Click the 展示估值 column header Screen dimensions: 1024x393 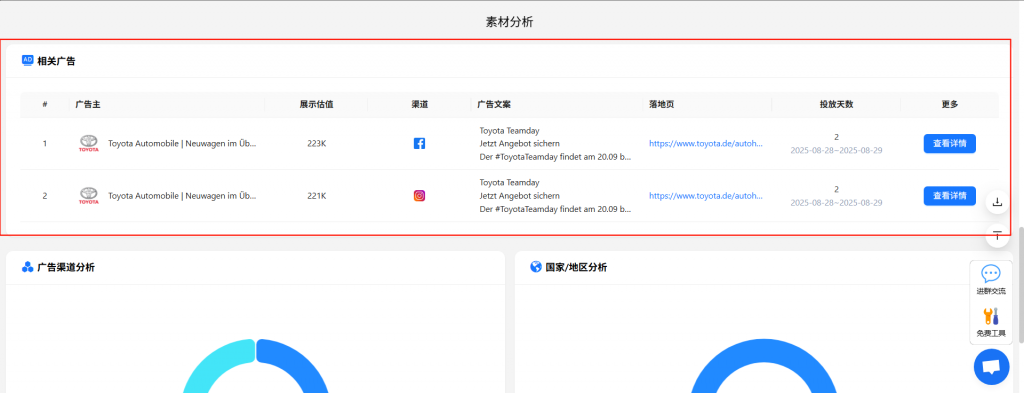(x=316, y=104)
